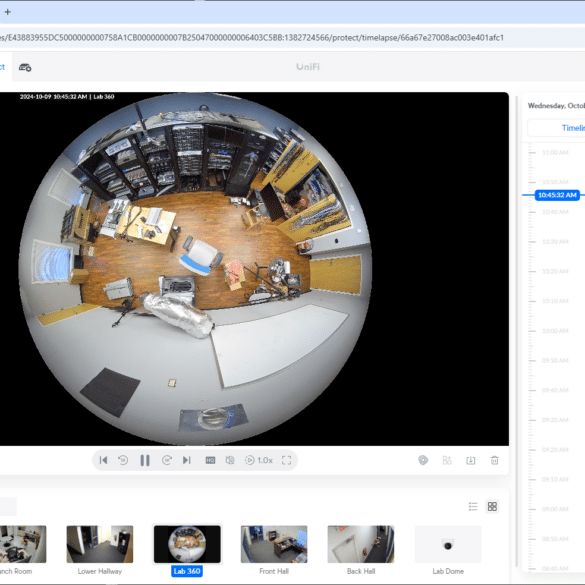Viewport: 585px width, 585px height.
Task: Download the video clip
Action: pyautogui.click(x=471, y=460)
